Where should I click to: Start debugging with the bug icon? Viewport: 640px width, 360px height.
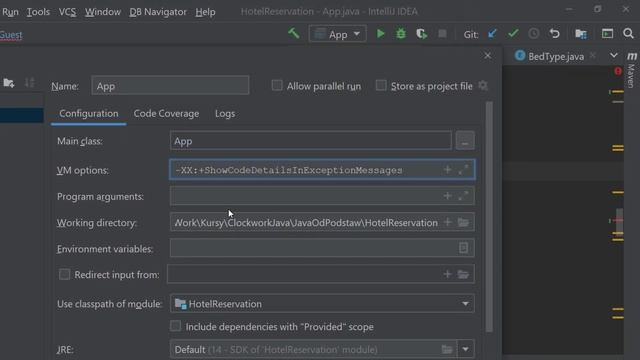401,33
